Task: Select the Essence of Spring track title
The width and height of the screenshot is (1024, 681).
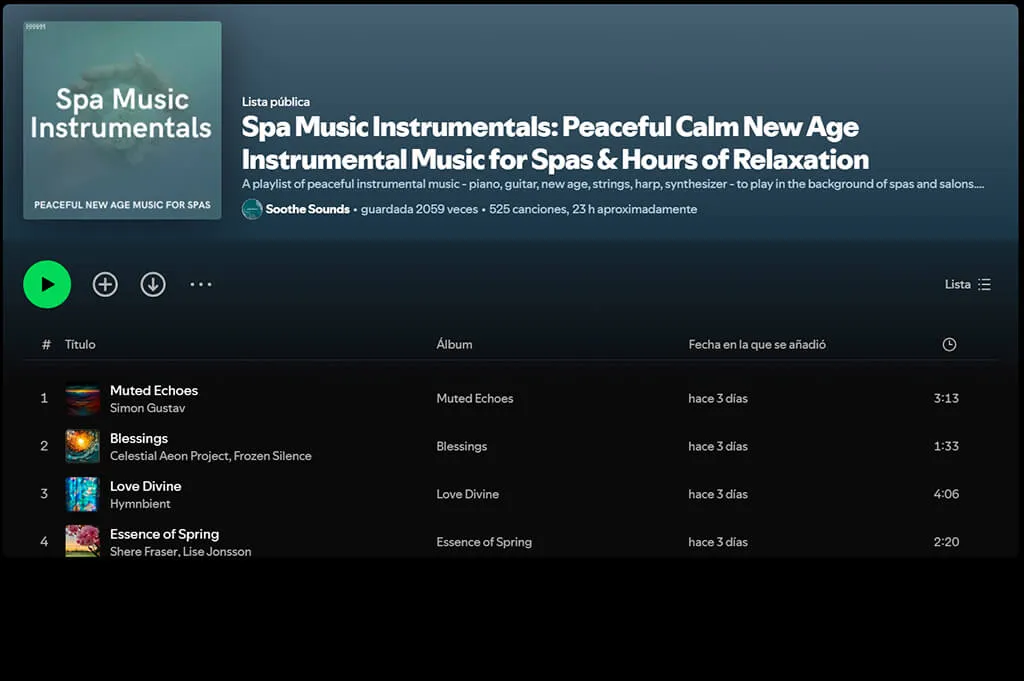Action: tap(165, 534)
